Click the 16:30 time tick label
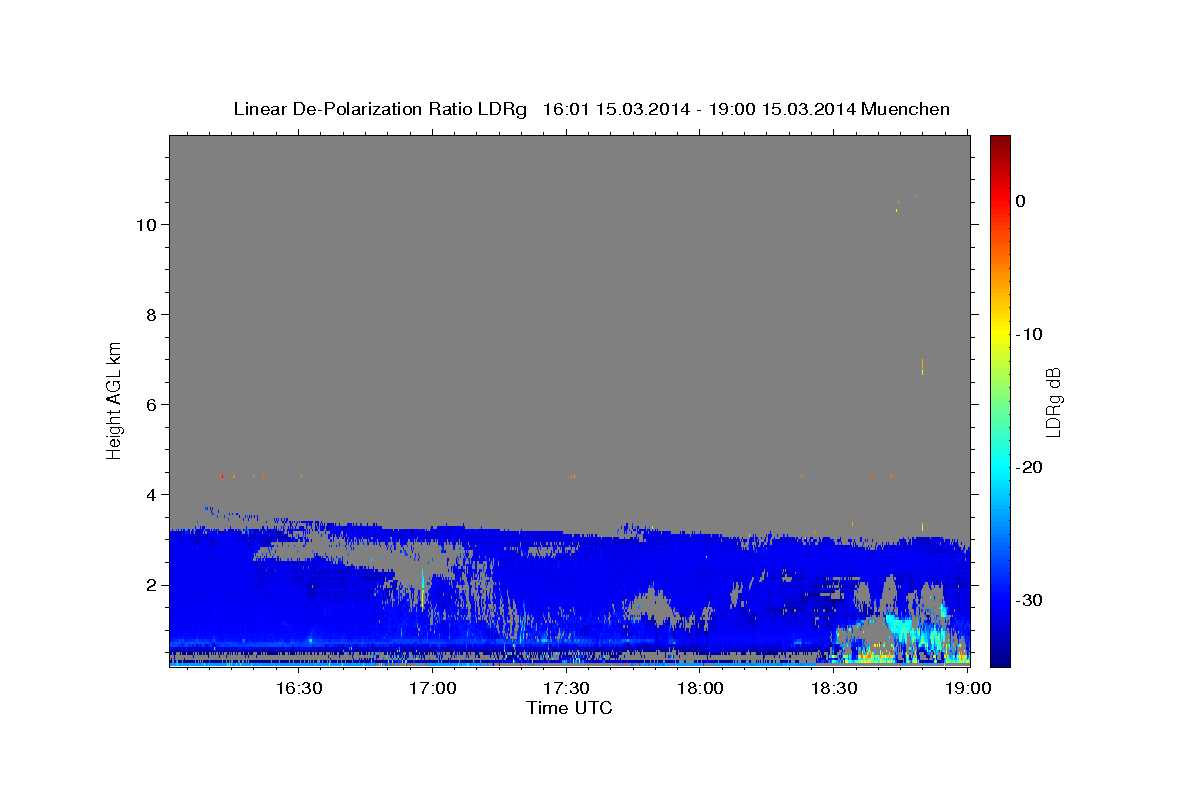Image resolution: width=1200 pixels, height=800 pixels. 298,688
